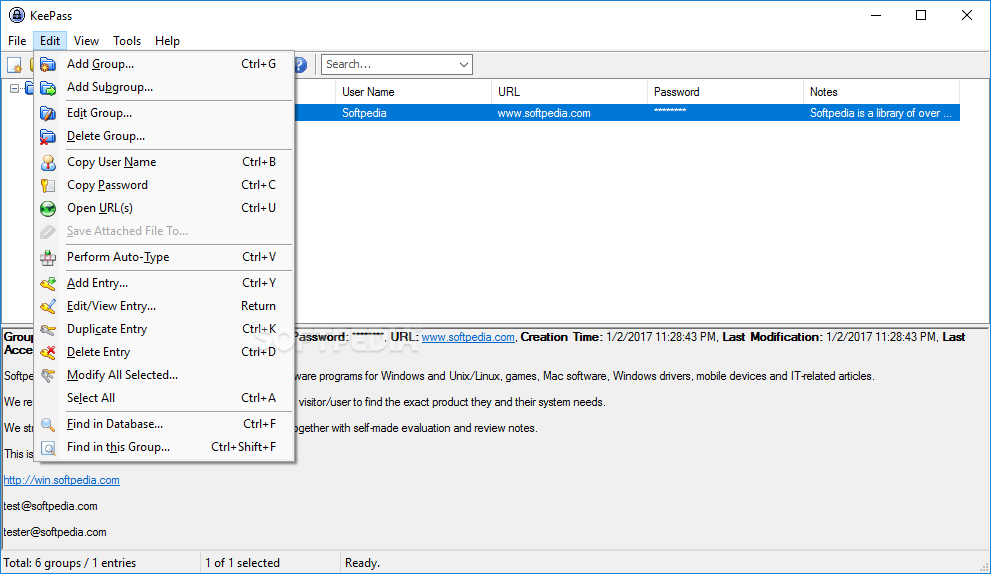The height and width of the screenshot is (574, 991).
Task: Open the http://win.softpedia.com link
Action: pos(61,480)
